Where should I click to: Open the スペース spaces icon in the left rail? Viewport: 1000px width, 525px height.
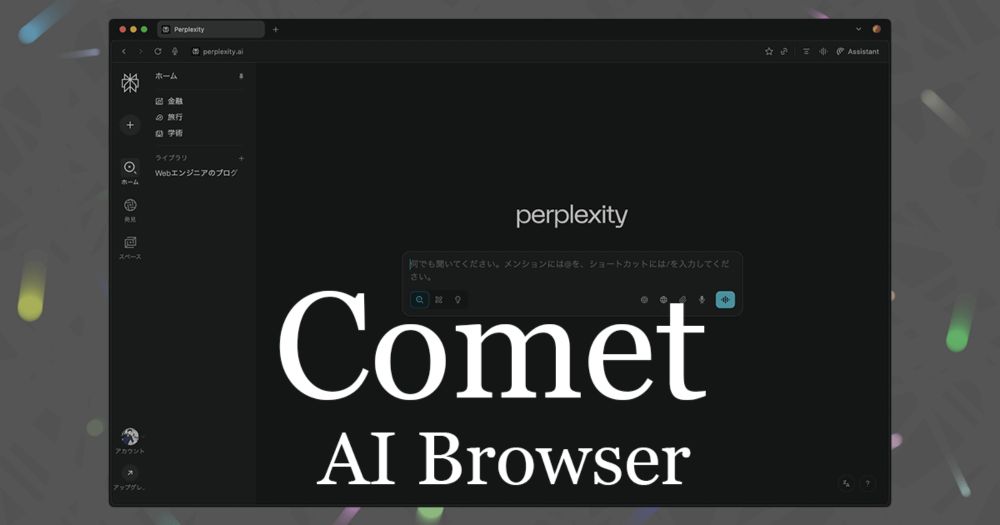coord(130,242)
